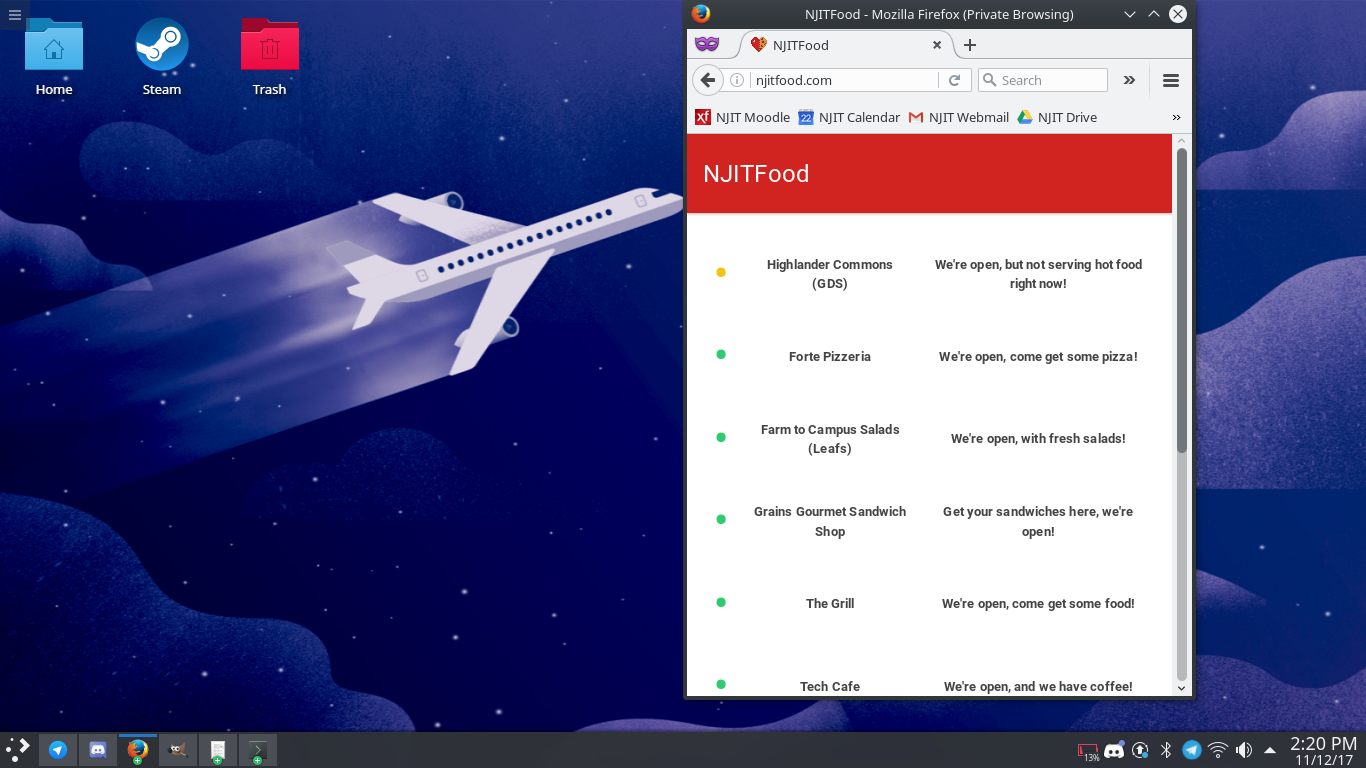1366x768 pixels.
Task: Click page vertical scrollbar thumb
Action: (1182, 300)
